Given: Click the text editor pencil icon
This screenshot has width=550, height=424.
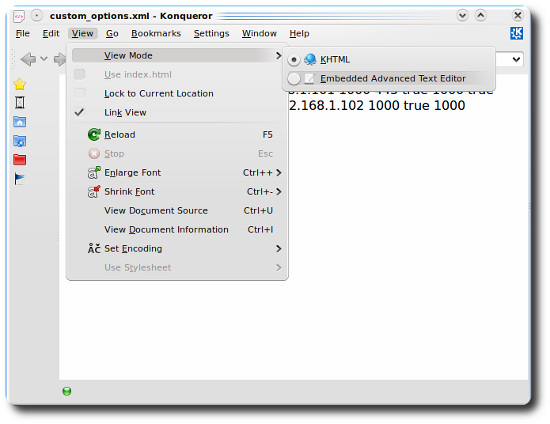Looking at the screenshot, I should click(x=309, y=79).
